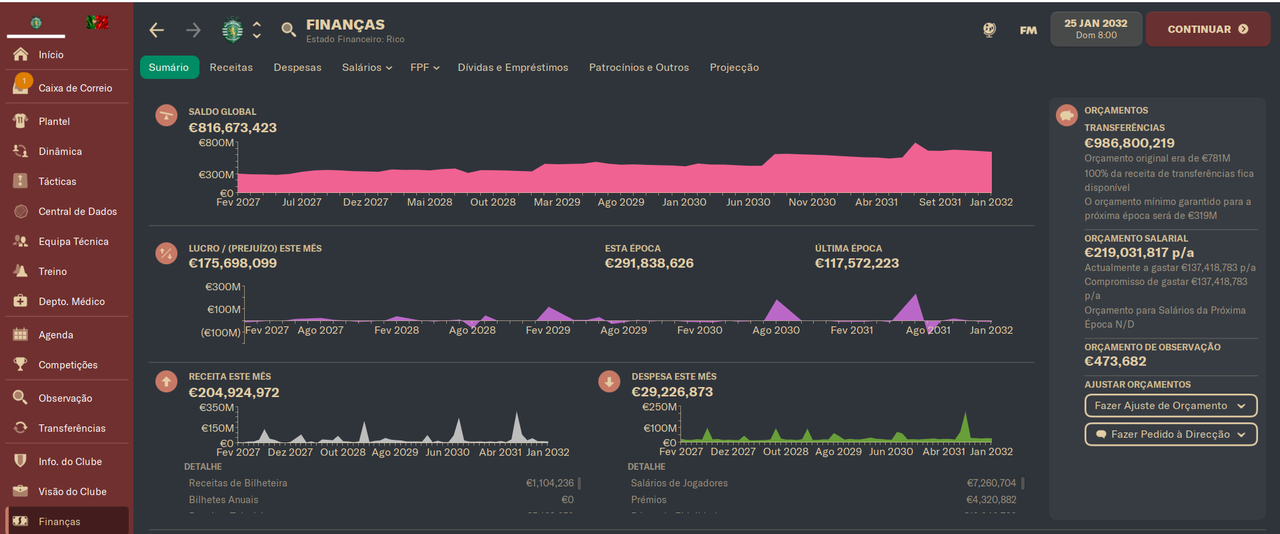Click the €986,800,219 transfer budget value
Viewport: 1280px width, 534px height.
click(1130, 143)
